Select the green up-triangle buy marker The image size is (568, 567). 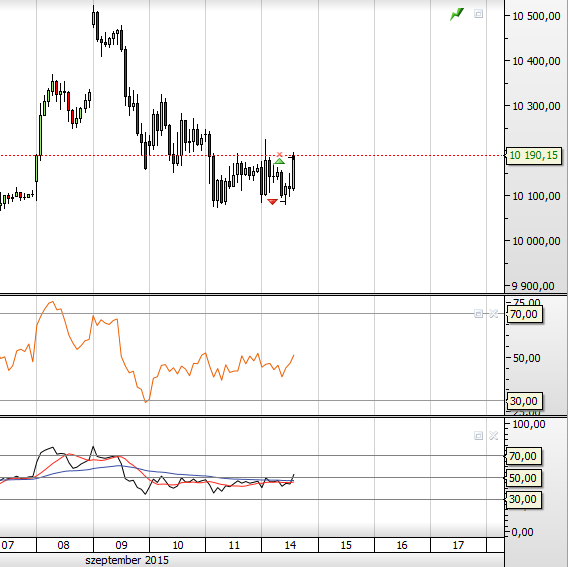pyautogui.click(x=279, y=161)
